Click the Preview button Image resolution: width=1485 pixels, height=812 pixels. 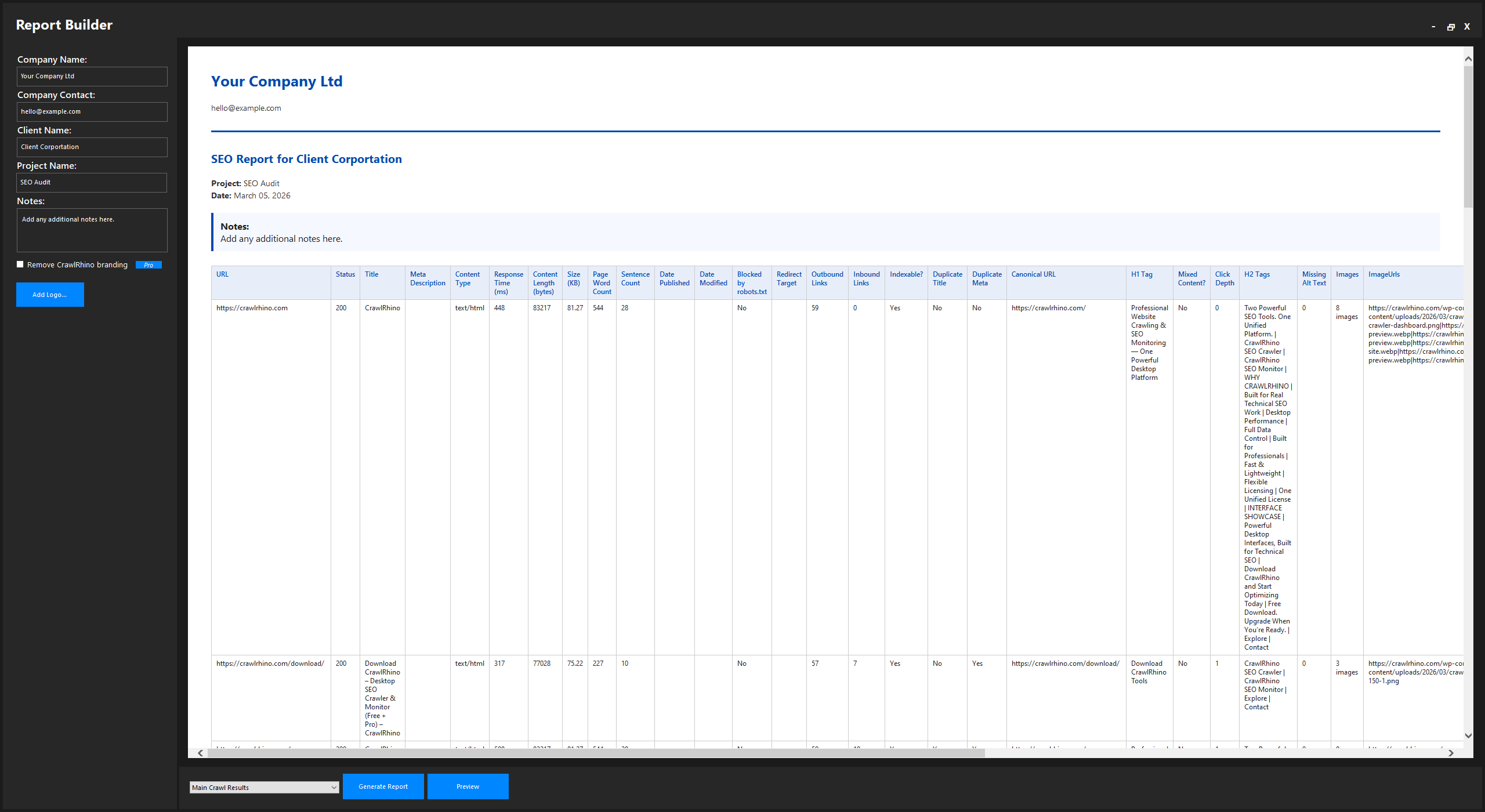(468, 786)
